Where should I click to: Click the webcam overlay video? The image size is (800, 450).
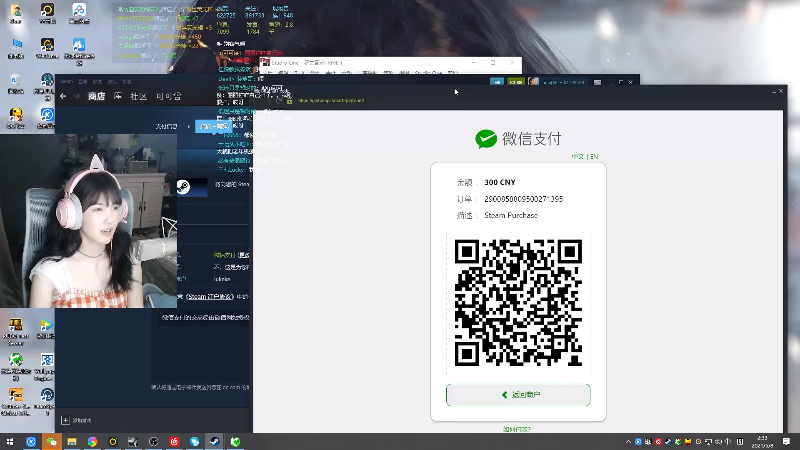click(x=88, y=221)
